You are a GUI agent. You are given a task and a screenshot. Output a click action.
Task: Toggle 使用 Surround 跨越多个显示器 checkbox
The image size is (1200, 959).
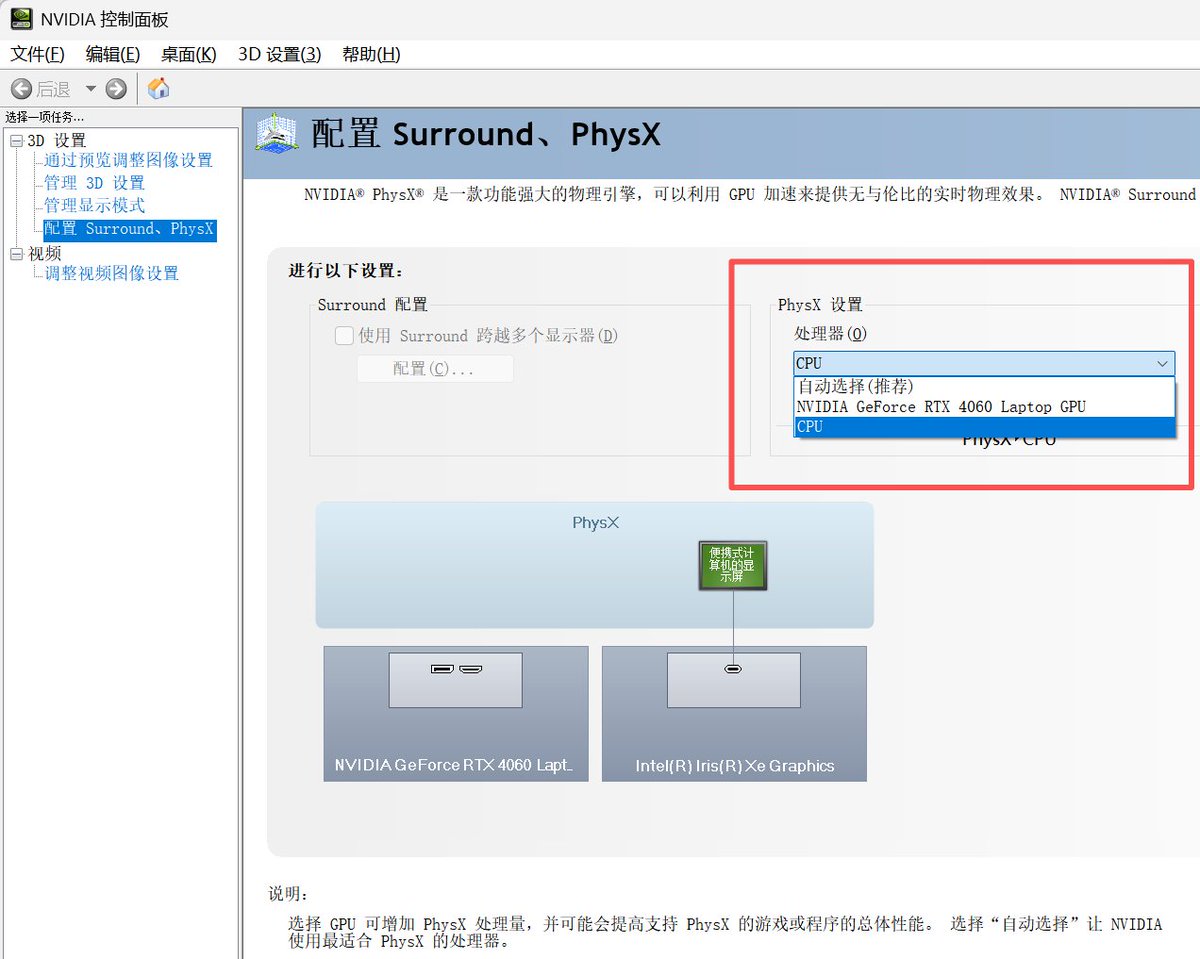pyautogui.click(x=344, y=336)
